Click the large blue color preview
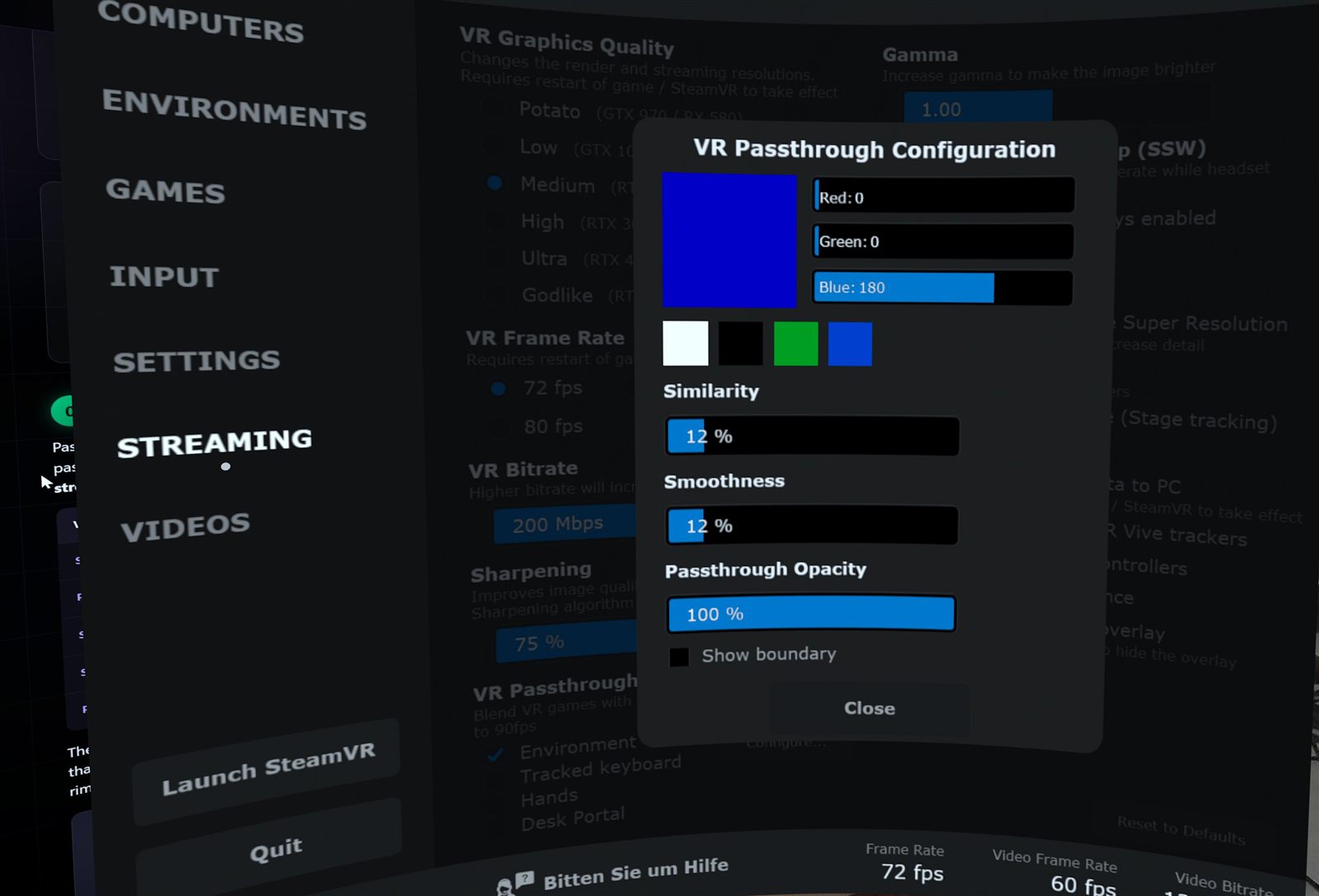The width and height of the screenshot is (1319, 896). click(729, 240)
